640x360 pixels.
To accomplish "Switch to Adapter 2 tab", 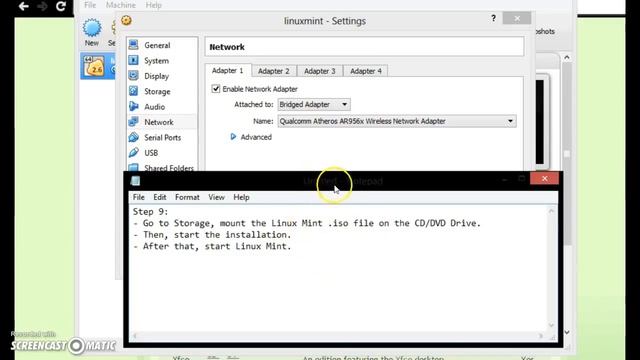I will coord(274,71).
